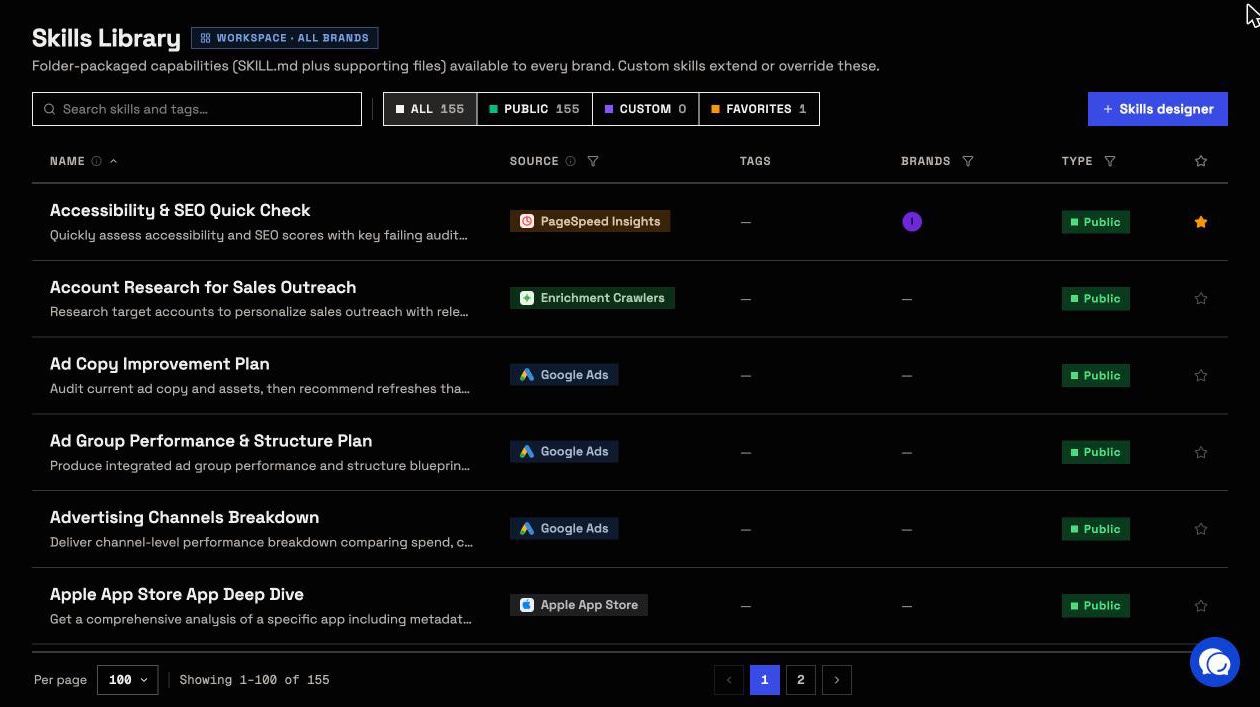Click Google Ads badge in Advertising Channels row
This screenshot has height=707, width=1260.
(564, 528)
